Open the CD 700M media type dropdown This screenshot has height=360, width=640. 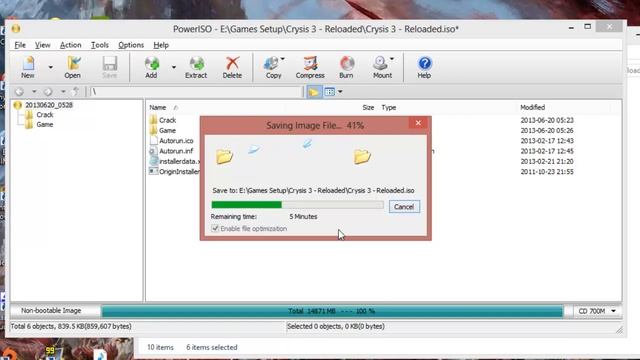(x=598, y=311)
